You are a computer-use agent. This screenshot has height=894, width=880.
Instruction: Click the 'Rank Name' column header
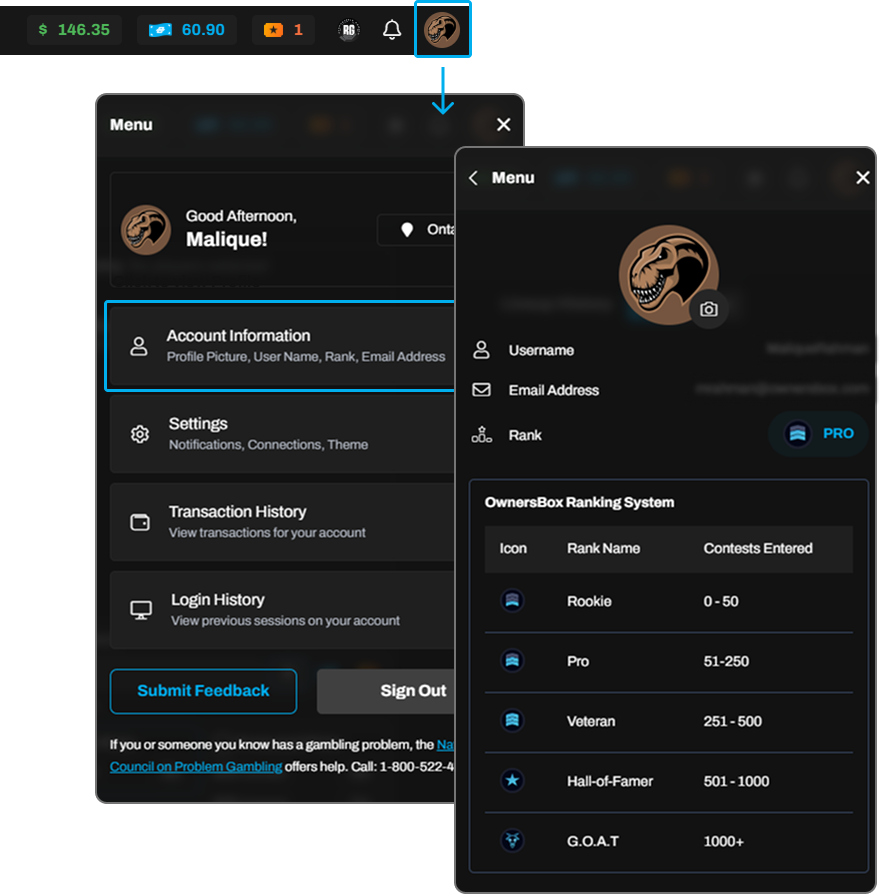603,548
